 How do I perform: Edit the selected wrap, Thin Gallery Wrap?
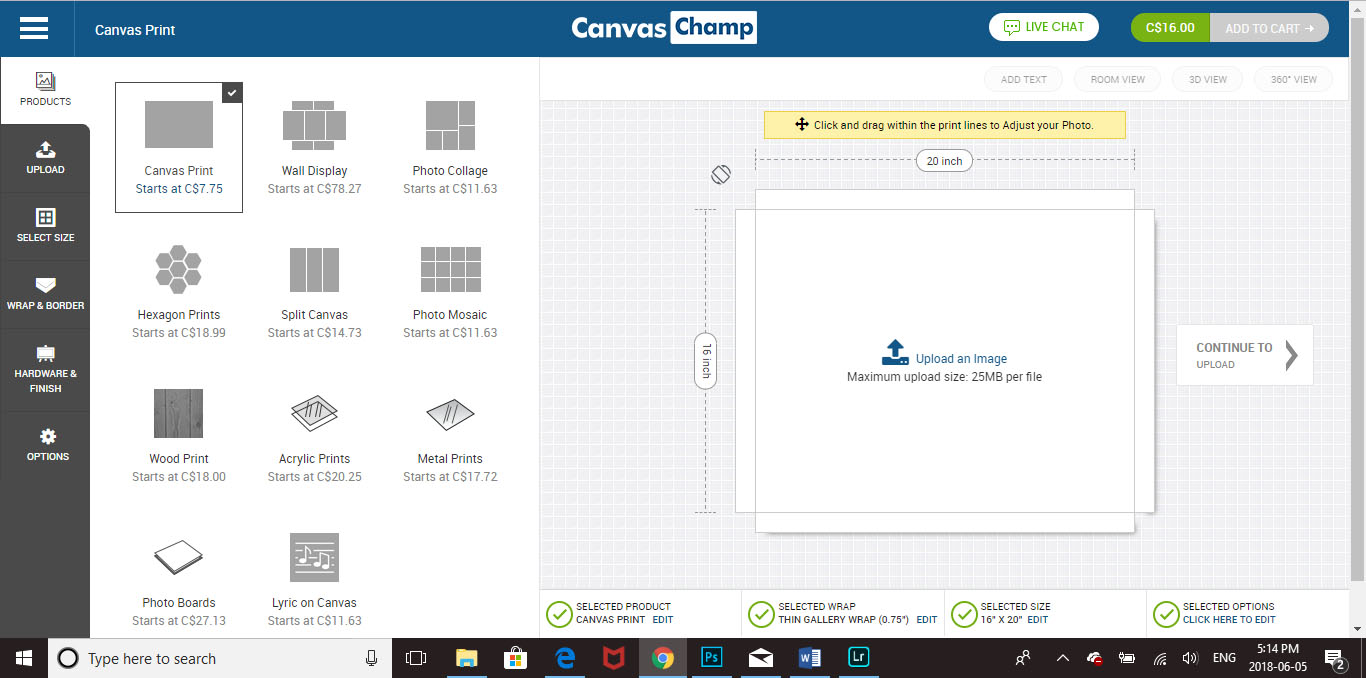point(927,620)
